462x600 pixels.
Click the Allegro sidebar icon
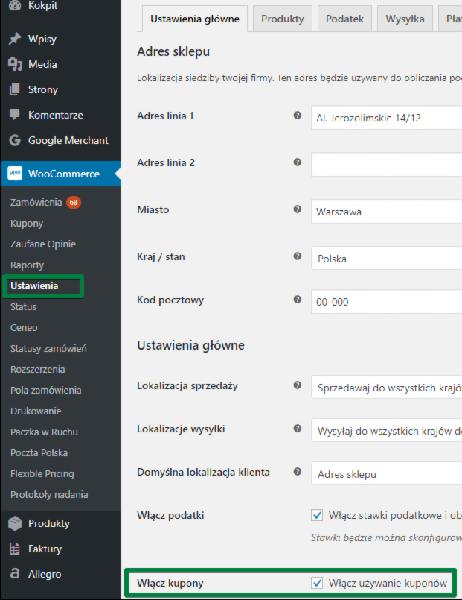coord(15,574)
